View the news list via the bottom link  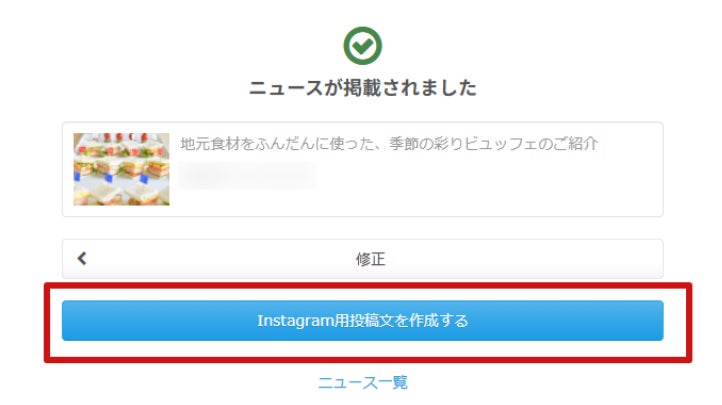(x=363, y=382)
